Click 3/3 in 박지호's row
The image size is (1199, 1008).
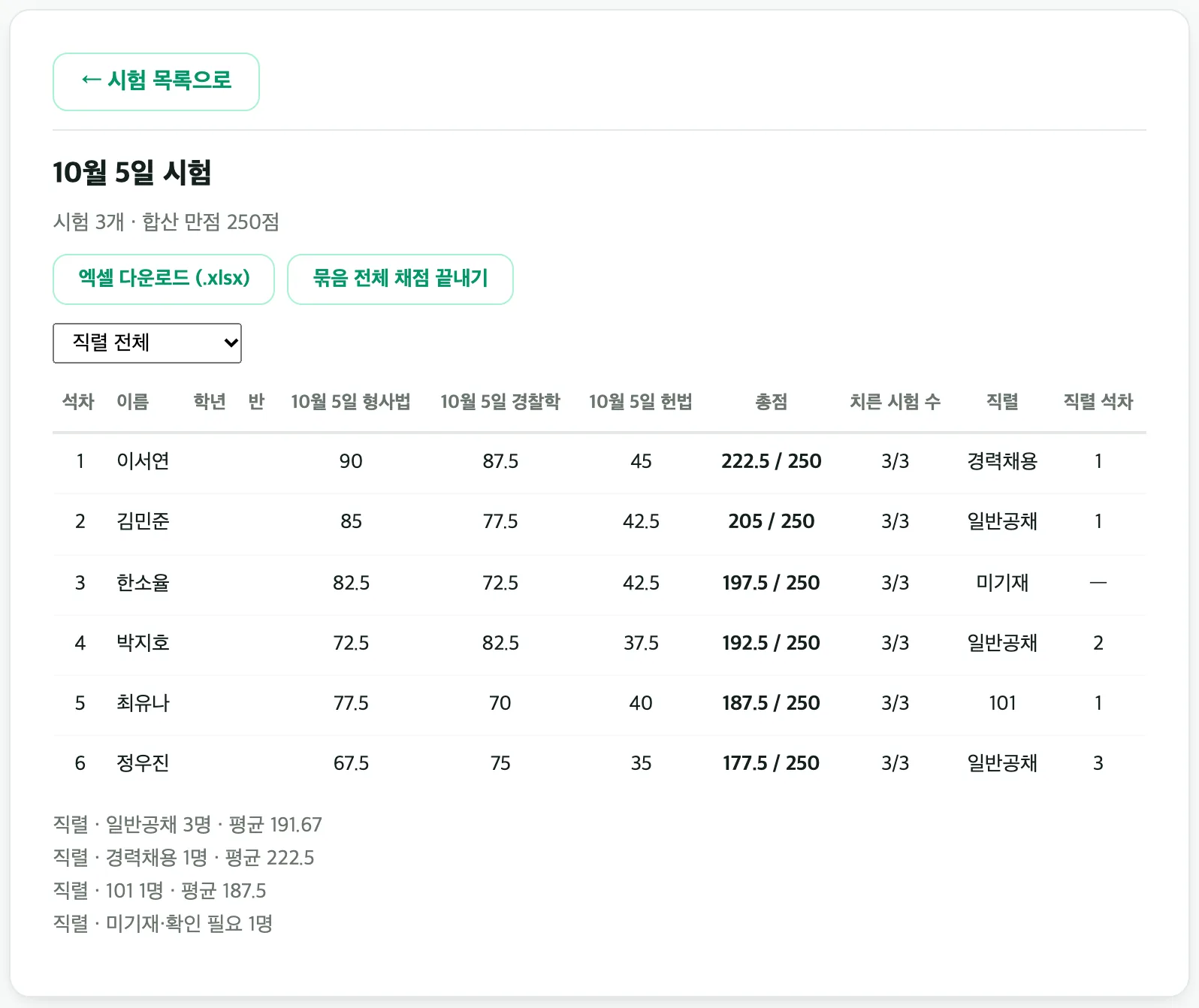pyautogui.click(x=895, y=643)
